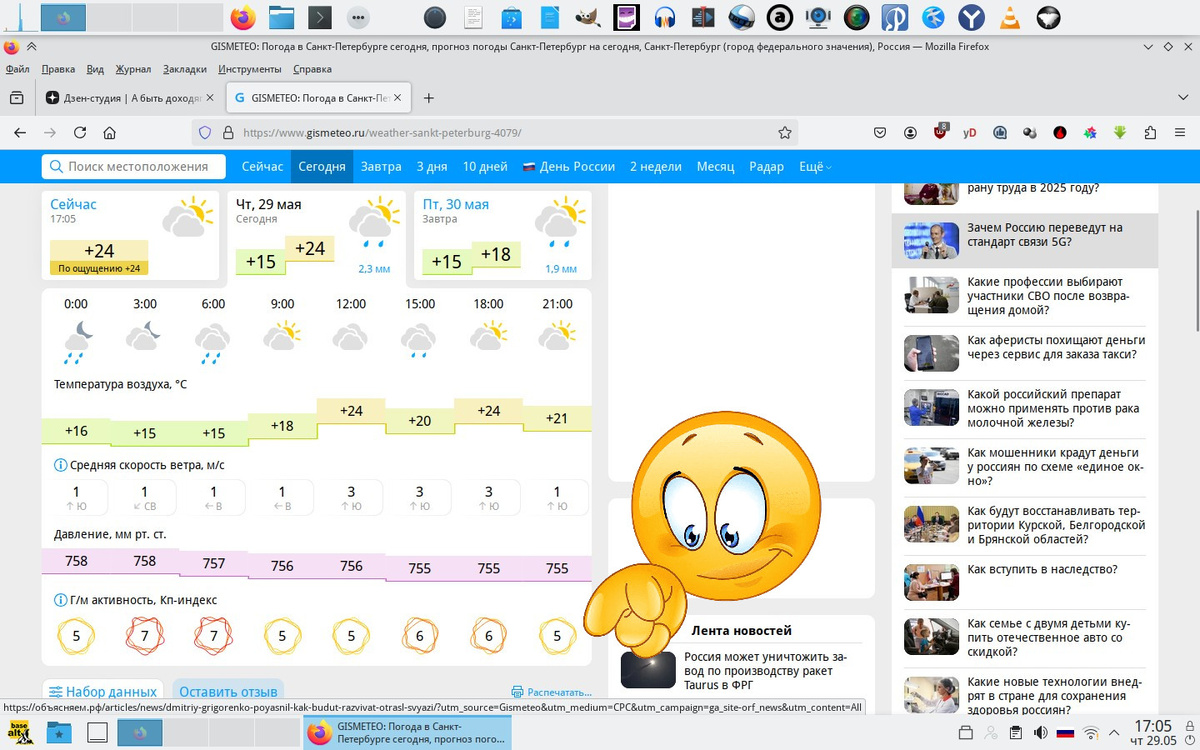Open the keyboard layout flag in tray

click(x=1065, y=733)
